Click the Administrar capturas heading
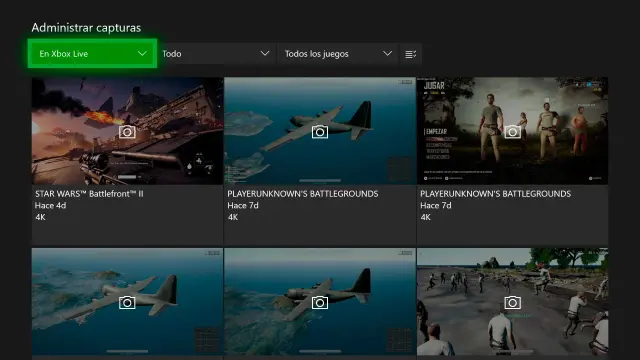The height and width of the screenshot is (360, 640). (86, 28)
